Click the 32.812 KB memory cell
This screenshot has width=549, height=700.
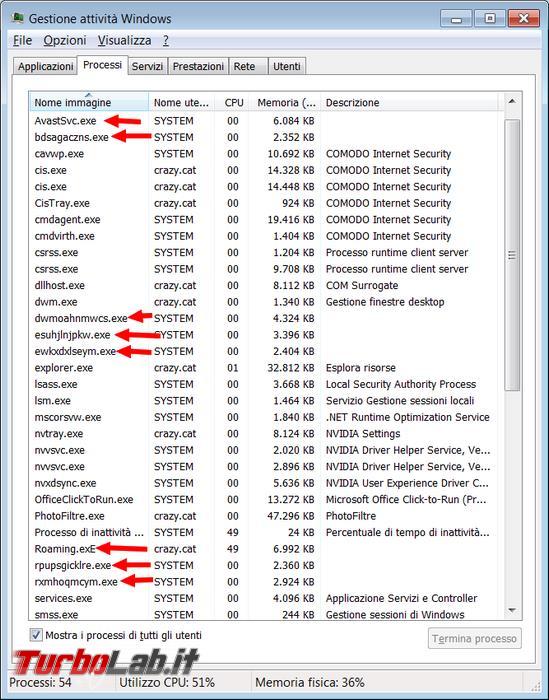click(291, 368)
